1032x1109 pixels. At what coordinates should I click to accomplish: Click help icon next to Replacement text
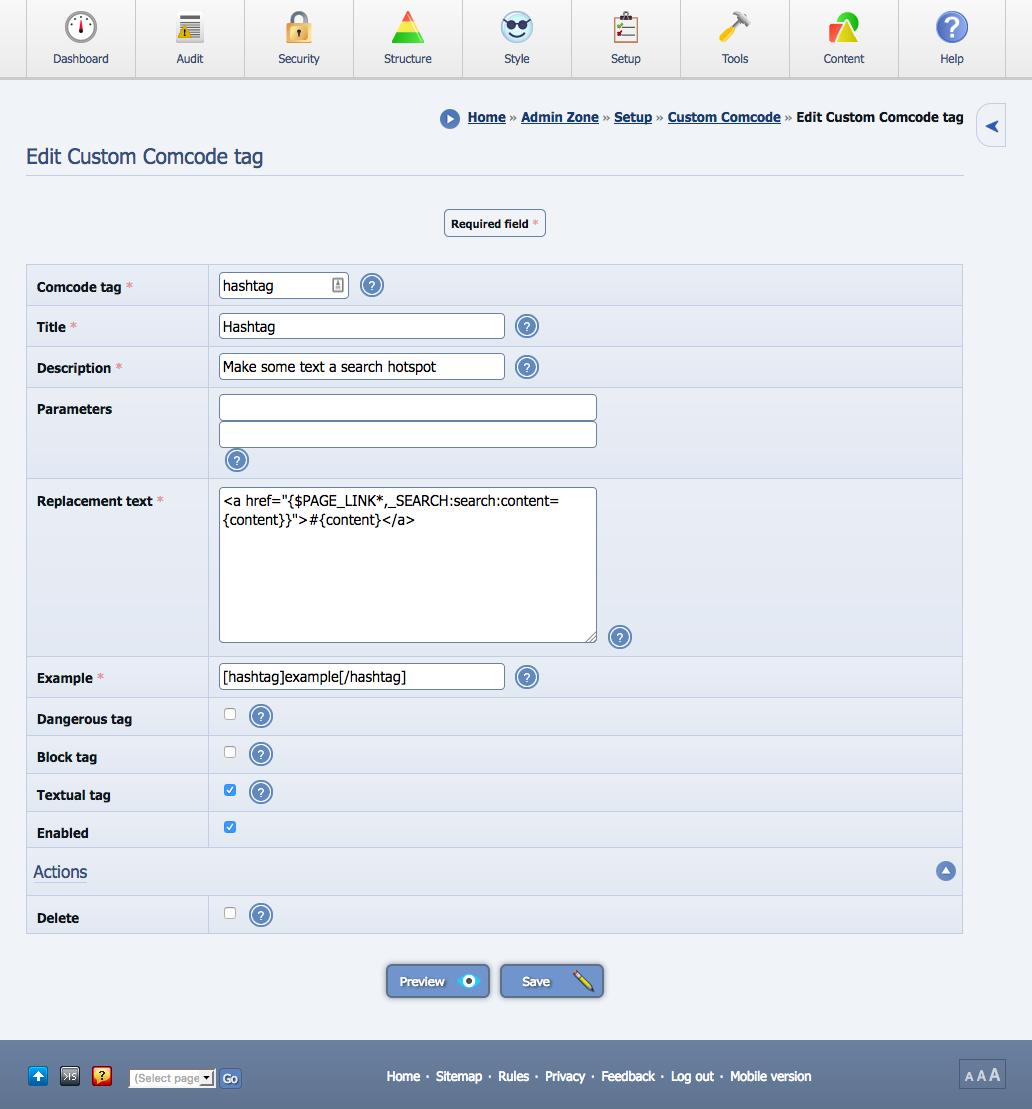(x=620, y=637)
